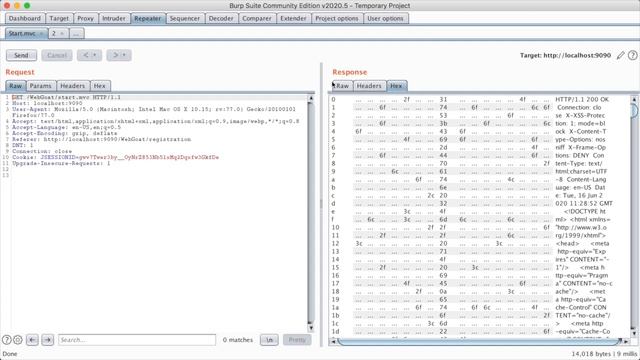Image resolution: width=640 pixels, height=360 pixels.
Task: Select the Repeater tab
Action: 148,18
